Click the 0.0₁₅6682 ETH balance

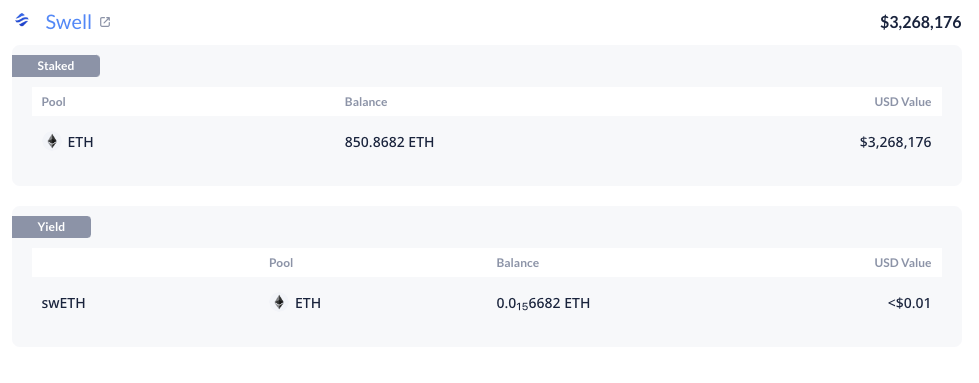coord(543,304)
